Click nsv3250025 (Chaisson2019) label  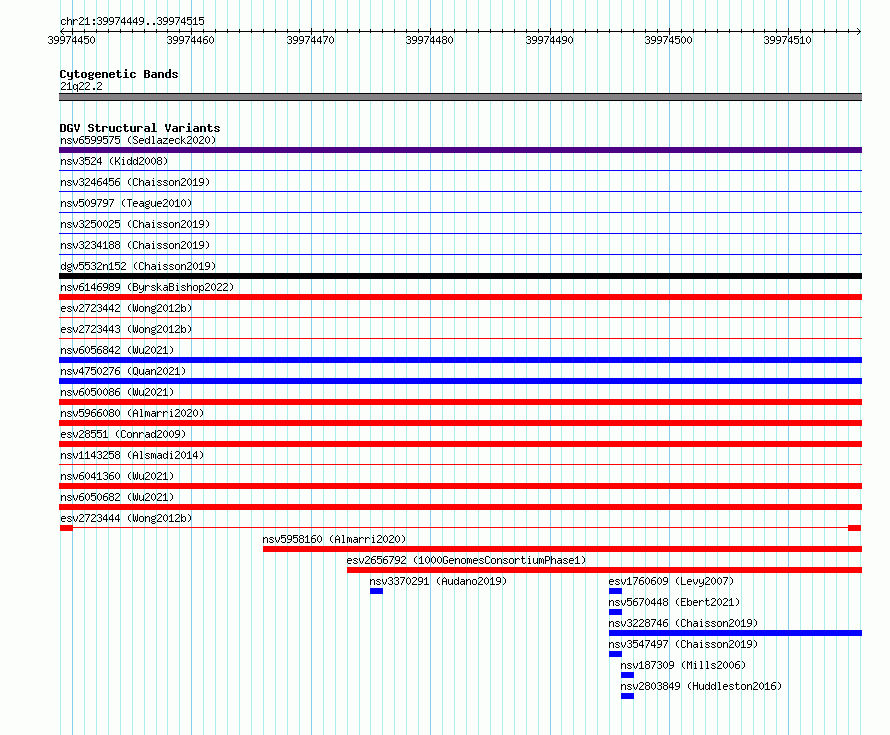(135, 224)
